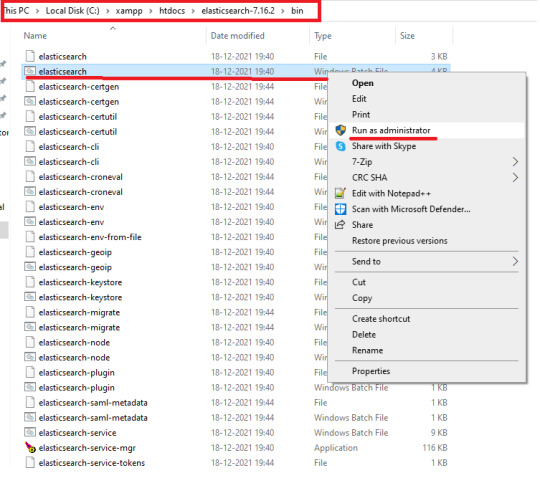Select the elasticsearch-service-mgr application icon
The width and height of the screenshot is (540, 478).
[x=30, y=447]
